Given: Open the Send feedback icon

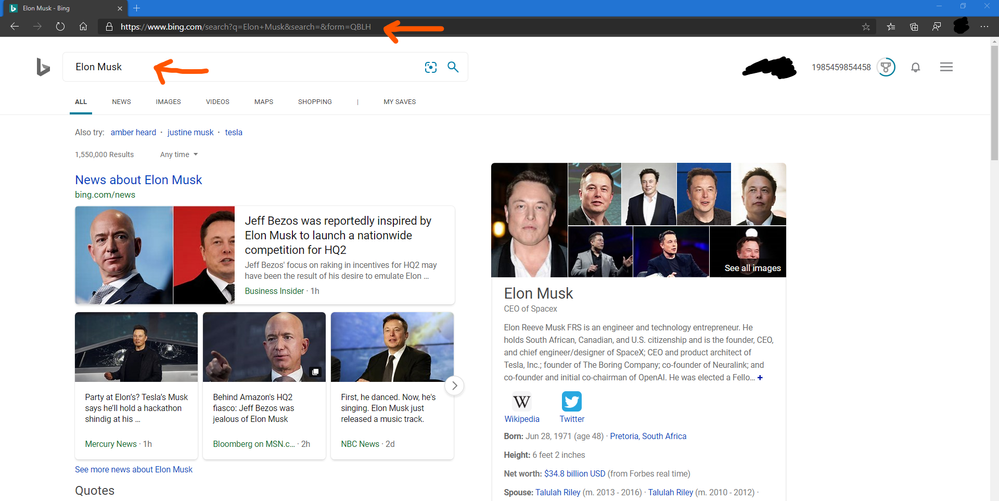Looking at the screenshot, I should (936, 27).
